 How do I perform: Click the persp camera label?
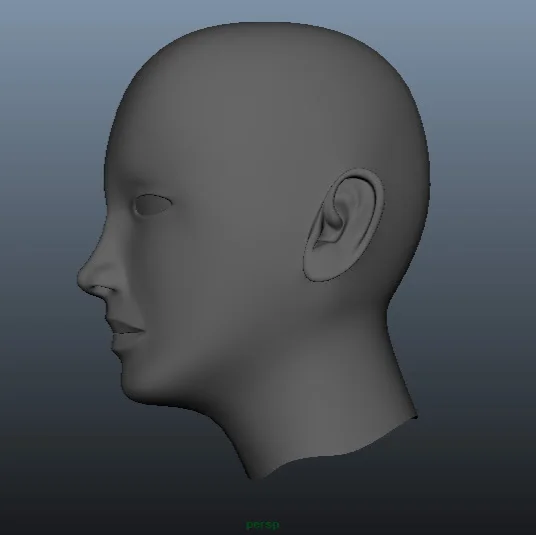point(263,525)
